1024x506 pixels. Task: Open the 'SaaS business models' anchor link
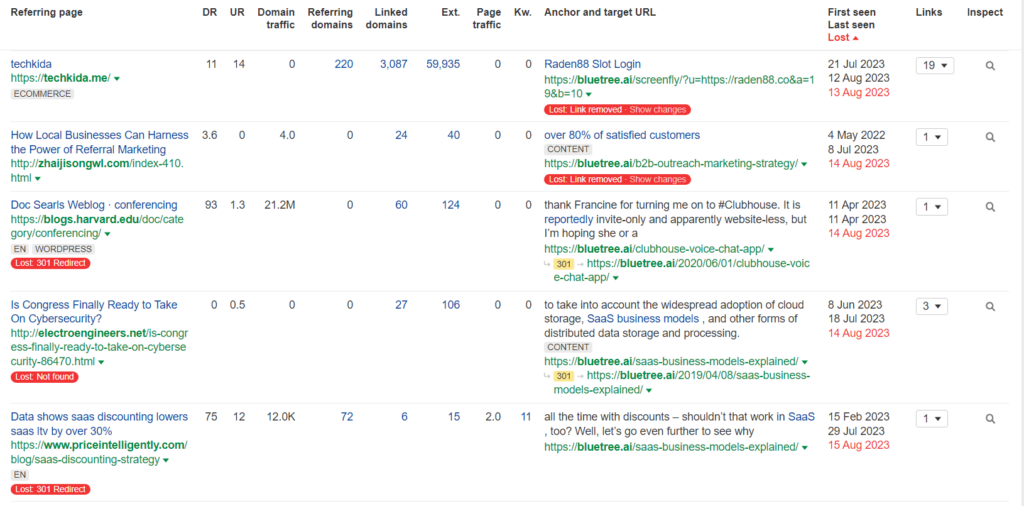pos(643,319)
